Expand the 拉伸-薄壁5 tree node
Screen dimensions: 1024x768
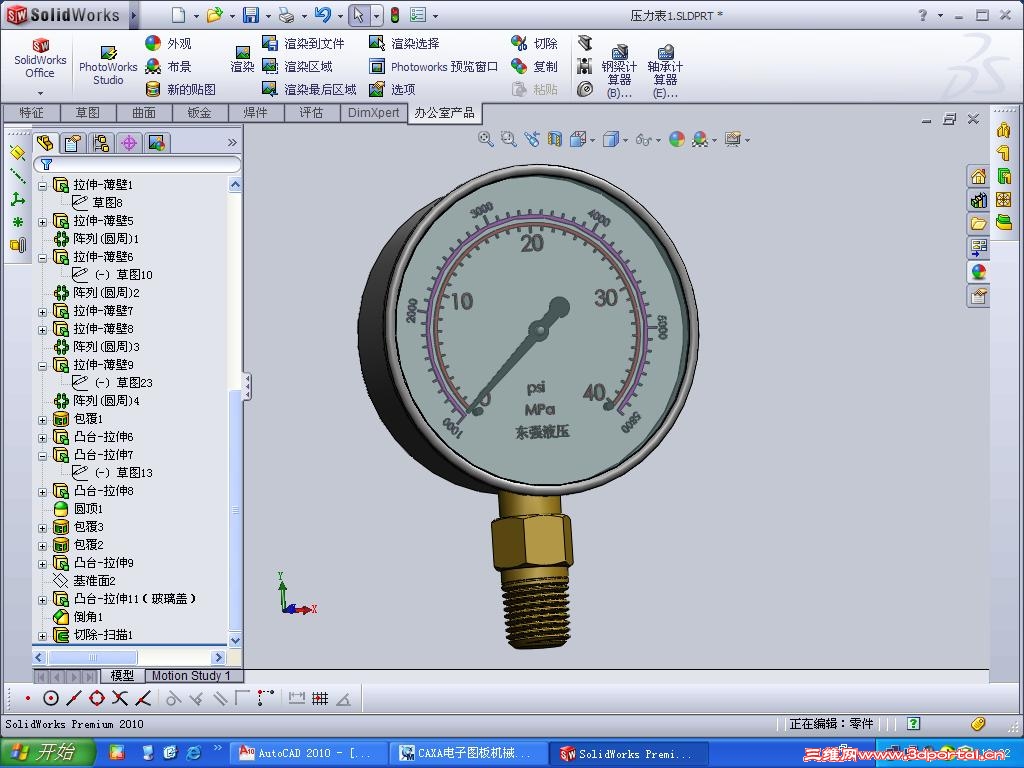tap(42, 221)
